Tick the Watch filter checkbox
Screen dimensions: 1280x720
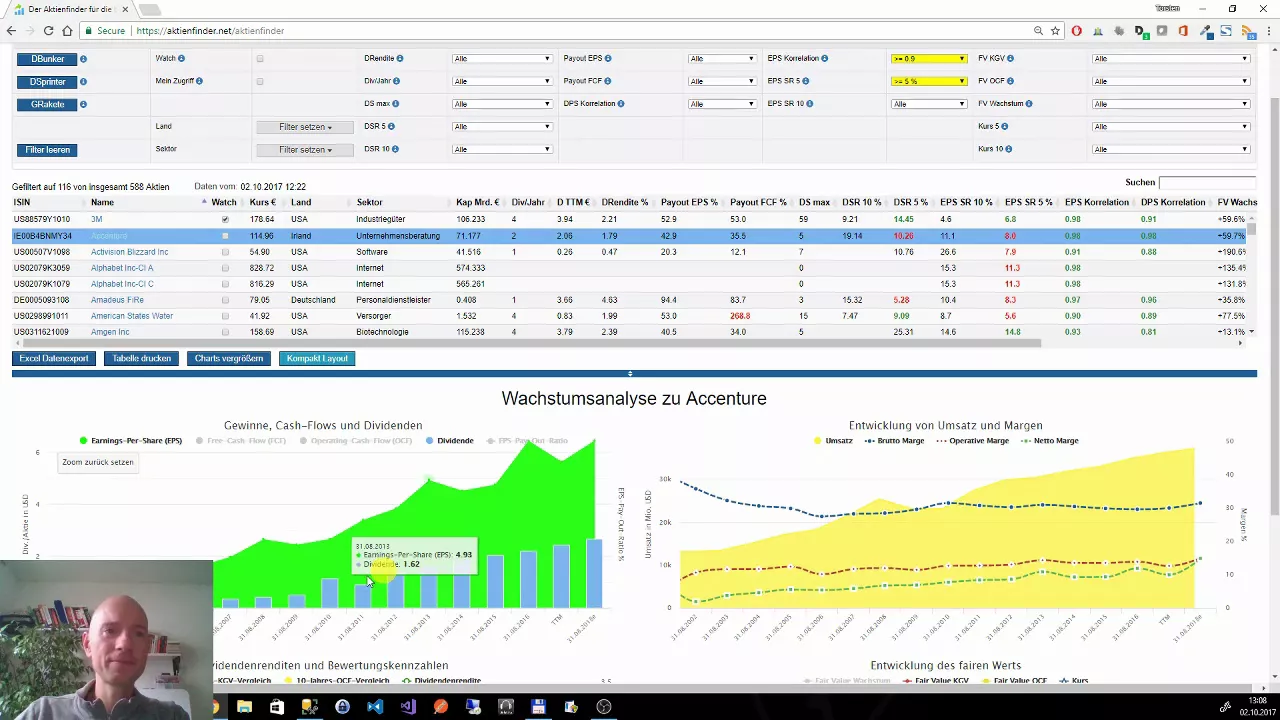coord(260,59)
